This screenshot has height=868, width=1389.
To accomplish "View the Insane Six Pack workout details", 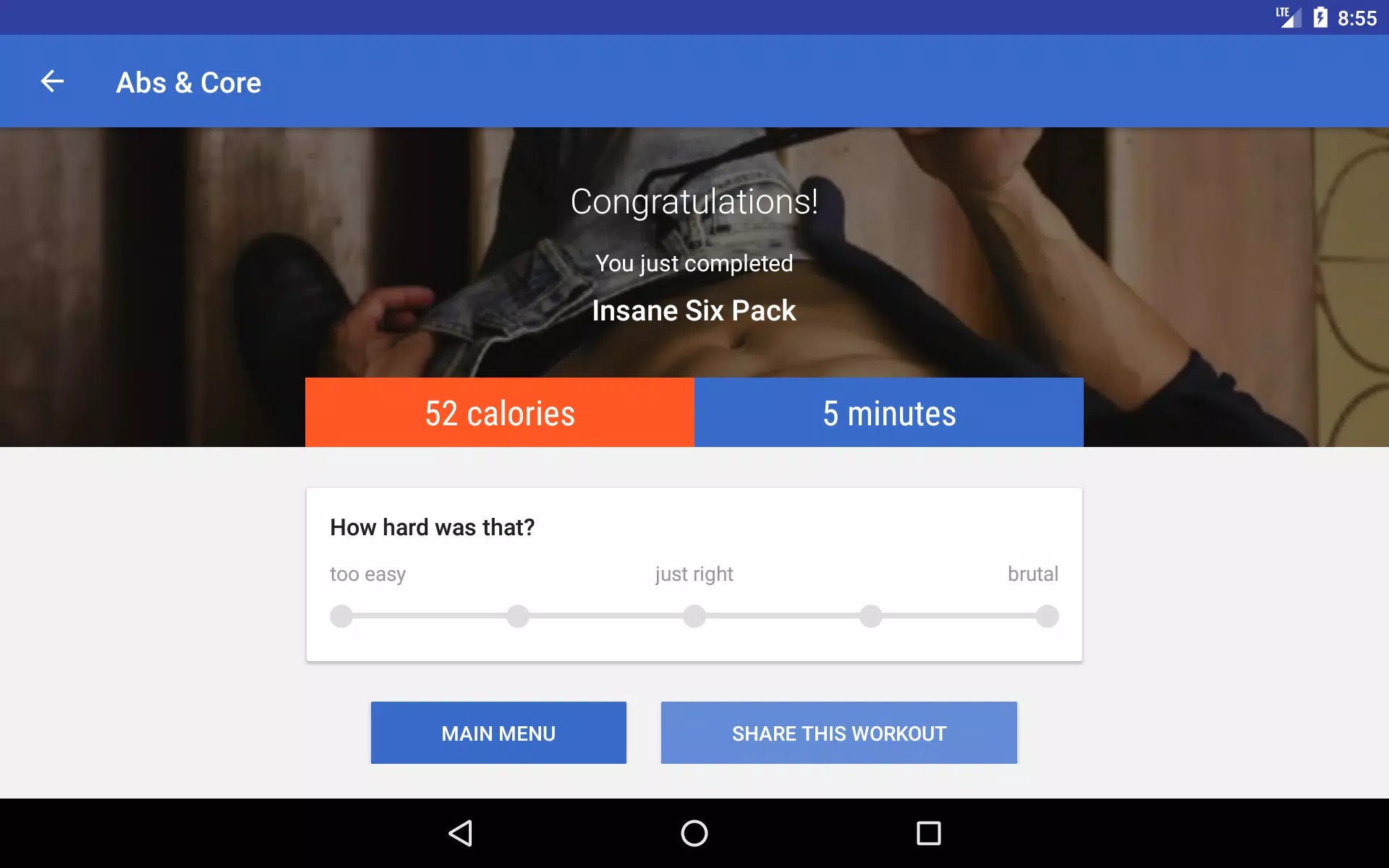I will (x=694, y=309).
